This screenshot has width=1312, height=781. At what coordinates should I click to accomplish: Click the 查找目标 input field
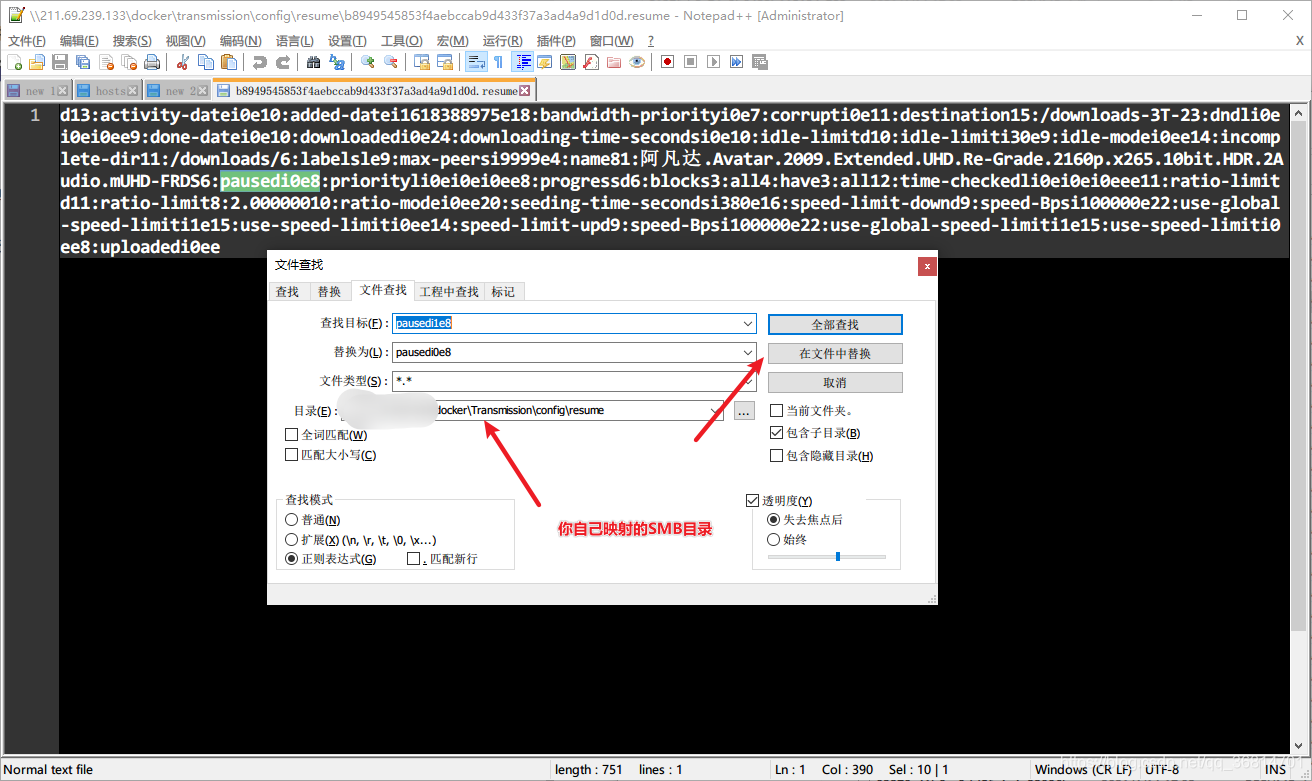pyautogui.click(x=574, y=323)
